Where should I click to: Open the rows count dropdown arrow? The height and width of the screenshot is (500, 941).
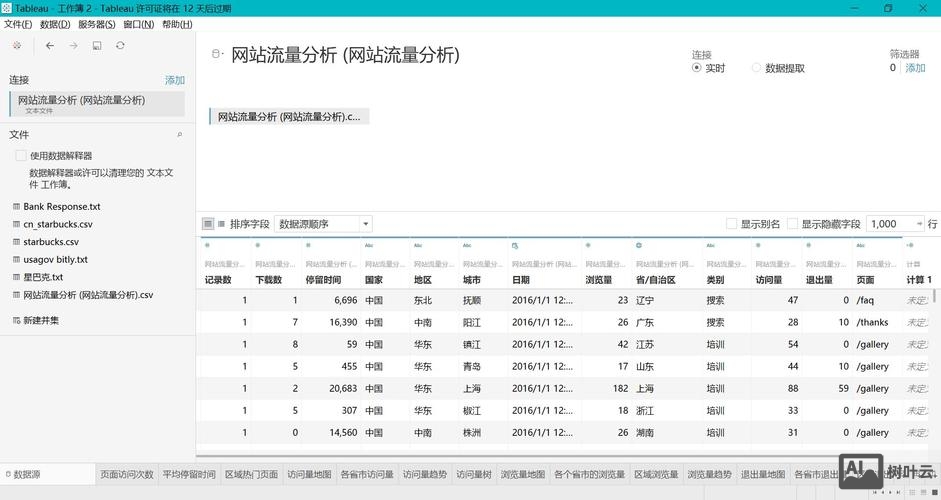[919, 224]
